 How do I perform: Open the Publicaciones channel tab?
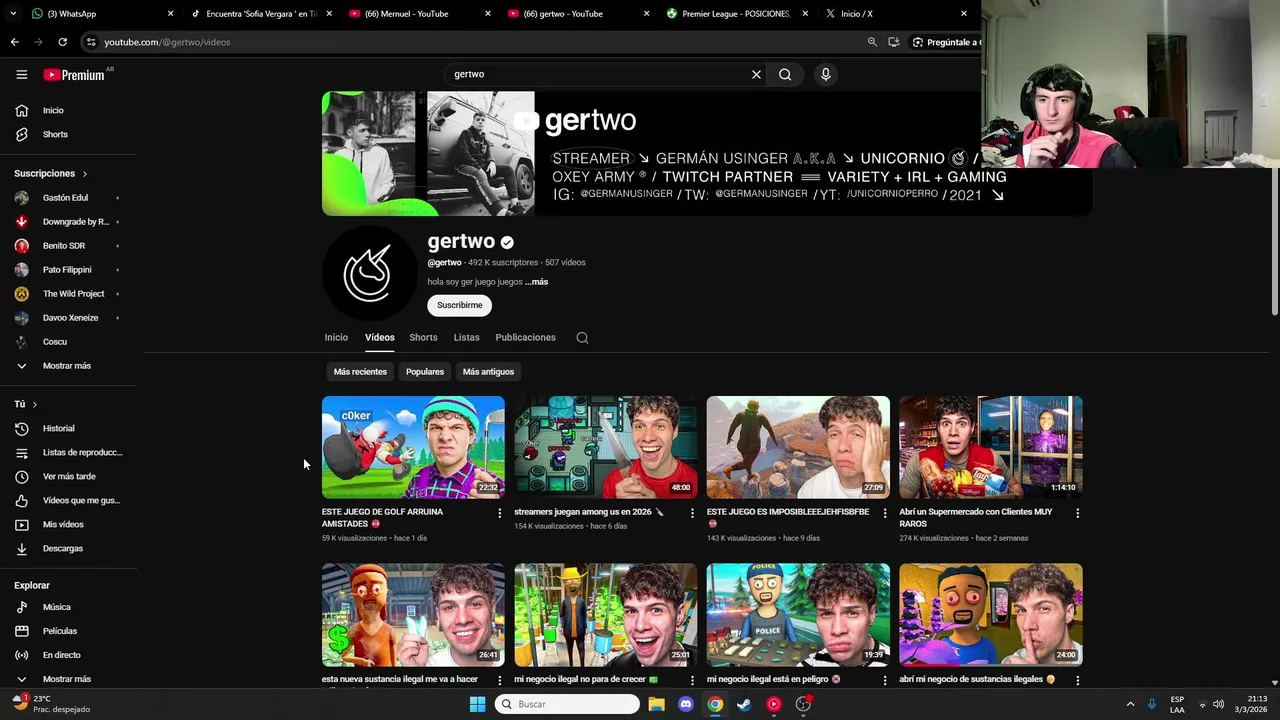(525, 337)
